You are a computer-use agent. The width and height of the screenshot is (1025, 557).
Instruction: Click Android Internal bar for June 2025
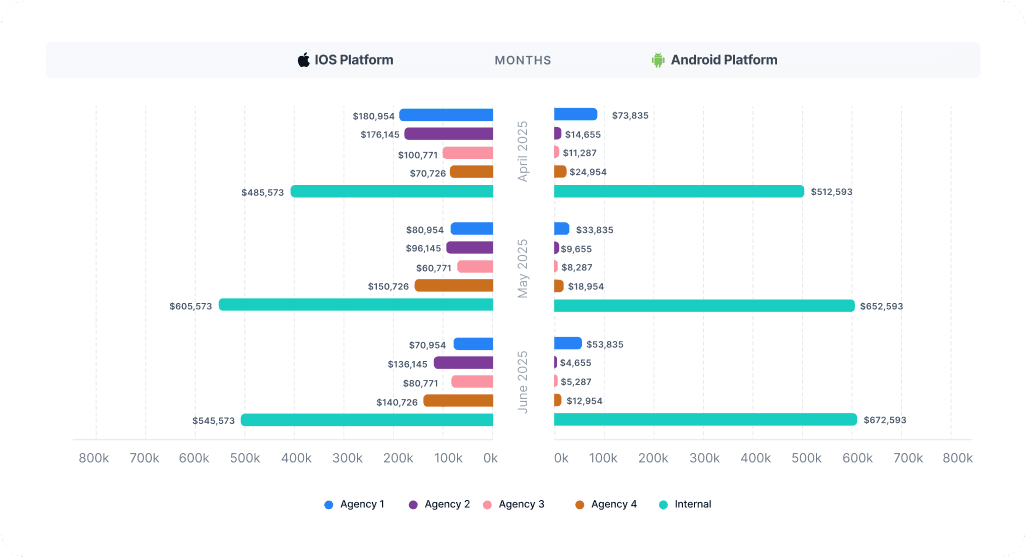pos(705,420)
